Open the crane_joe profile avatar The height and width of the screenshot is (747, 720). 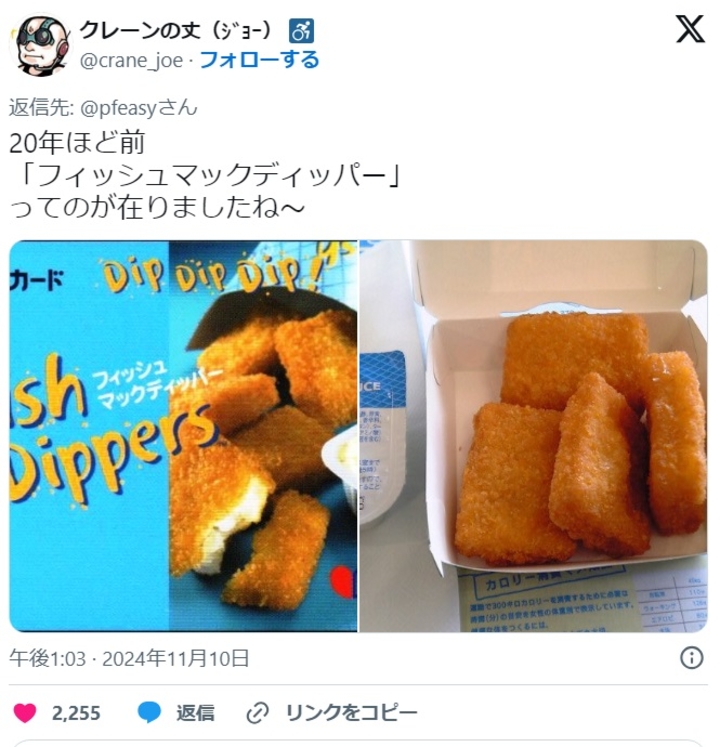[41, 45]
